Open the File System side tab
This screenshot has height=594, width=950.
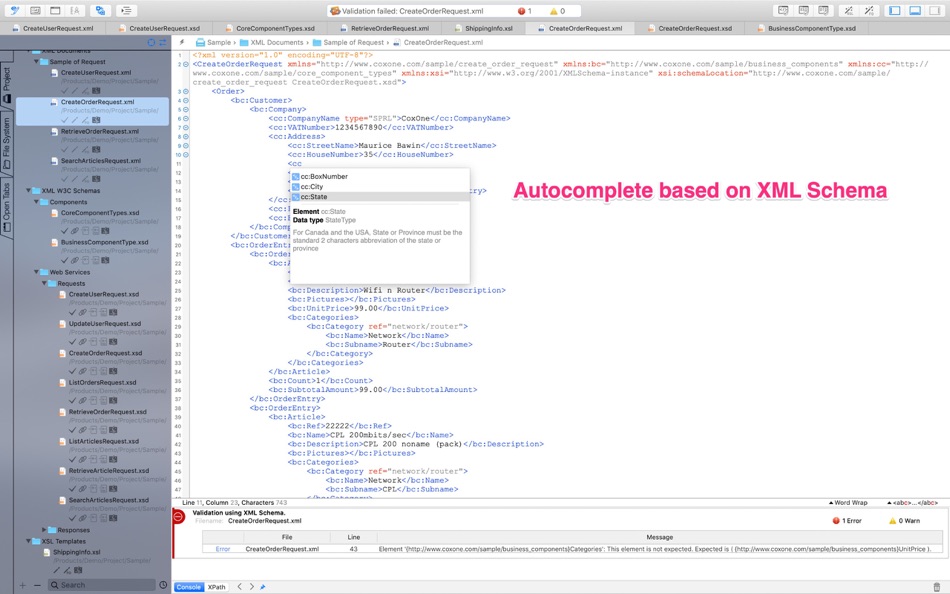pos(7,144)
